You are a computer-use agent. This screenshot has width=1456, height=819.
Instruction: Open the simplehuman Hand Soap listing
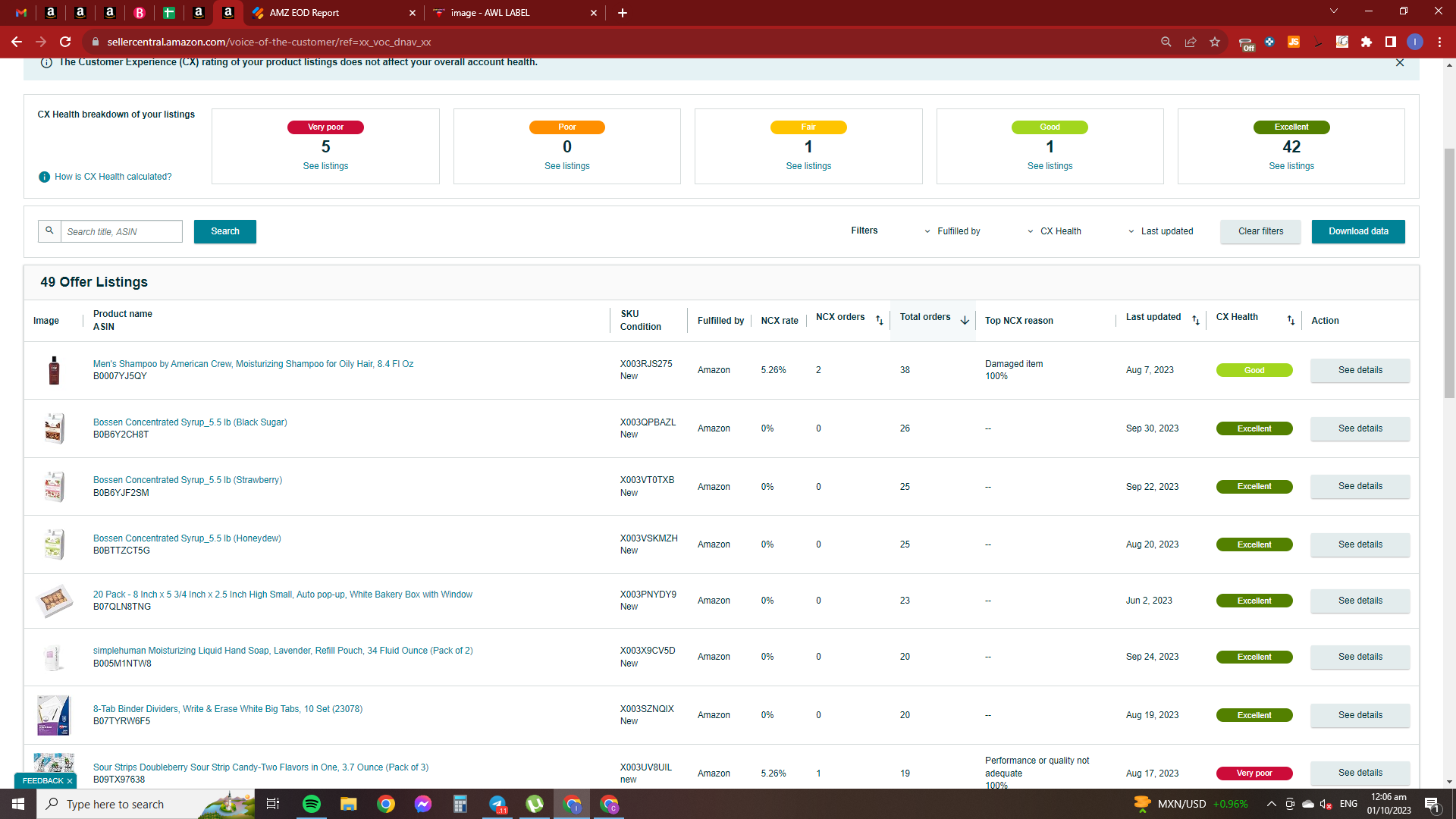click(x=283, y=651)
